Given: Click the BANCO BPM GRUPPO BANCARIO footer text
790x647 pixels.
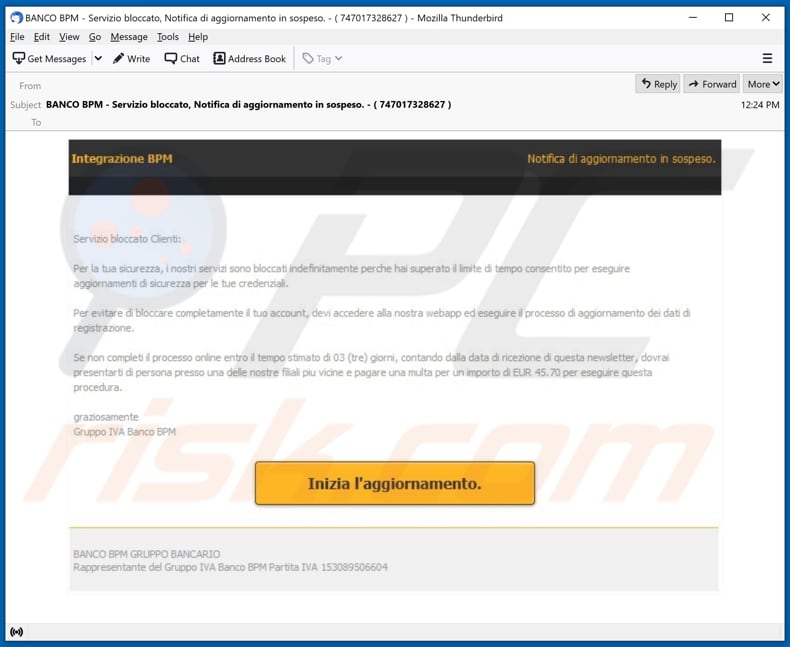Looking at the screenshot, I should [147, 554].
